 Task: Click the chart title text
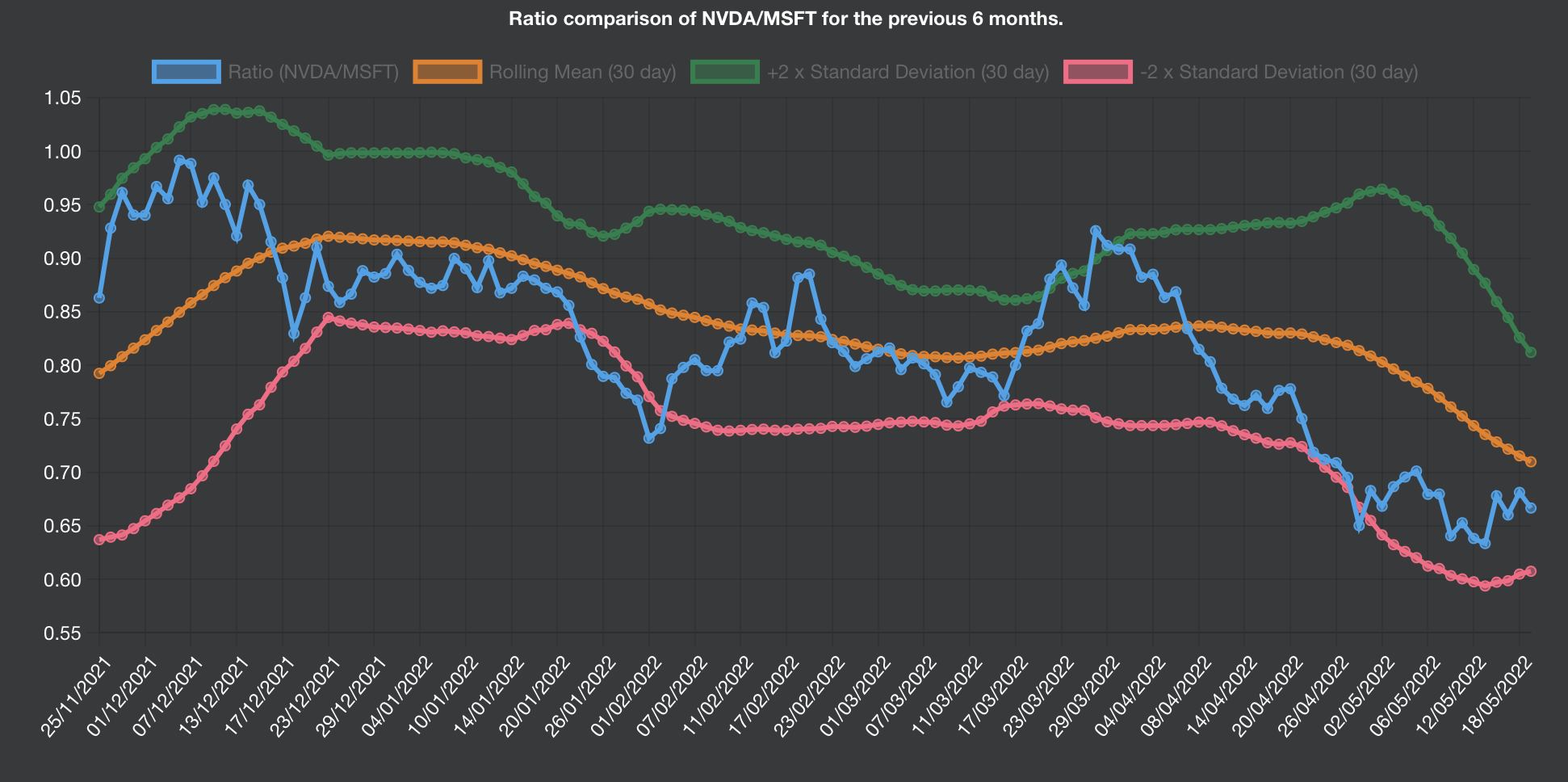coord(784,18)
